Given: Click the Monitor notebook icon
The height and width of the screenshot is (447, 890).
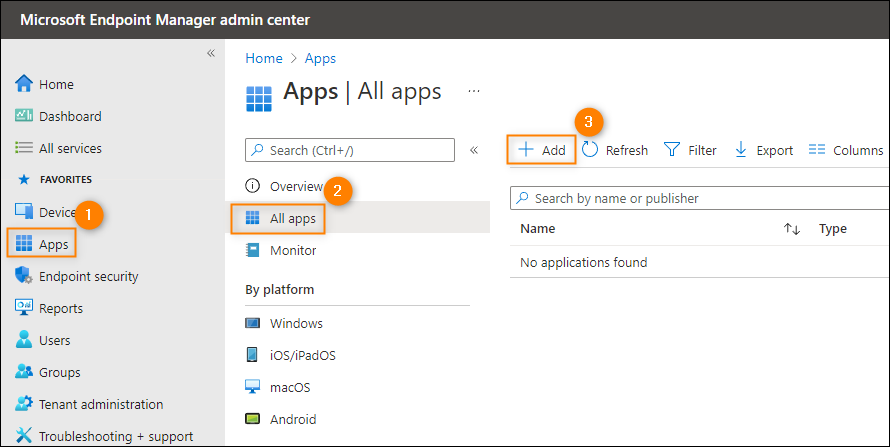Looking at the screenshot, I should coord(252,250).
